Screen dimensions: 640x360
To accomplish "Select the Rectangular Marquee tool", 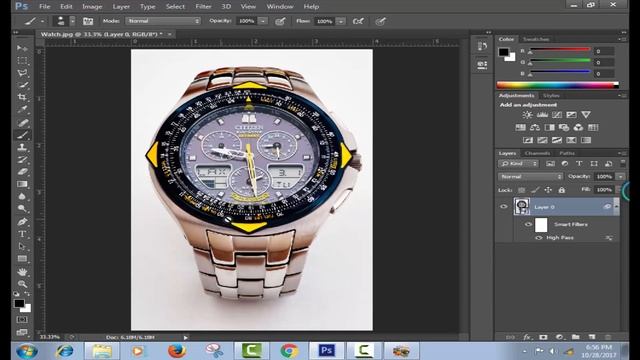I will [x=22, y=61].
